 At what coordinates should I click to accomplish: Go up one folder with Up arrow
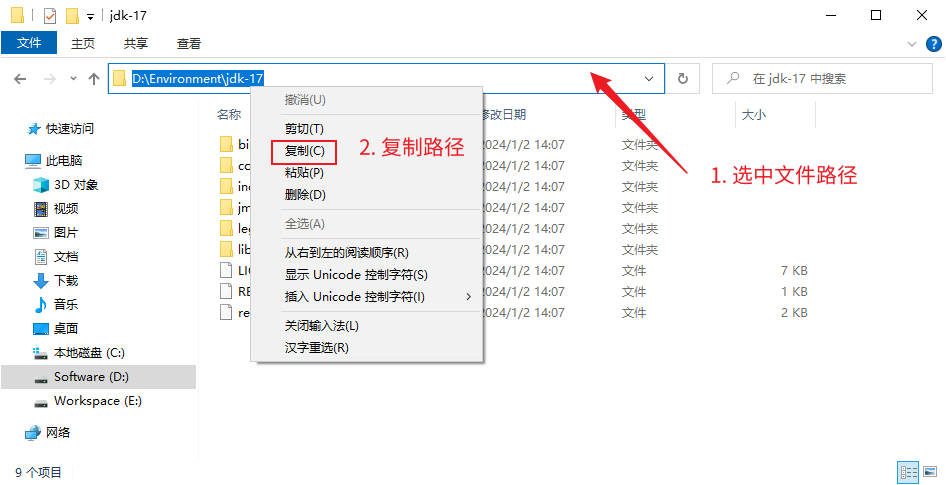pyautogui.click(x=94, y=79)
